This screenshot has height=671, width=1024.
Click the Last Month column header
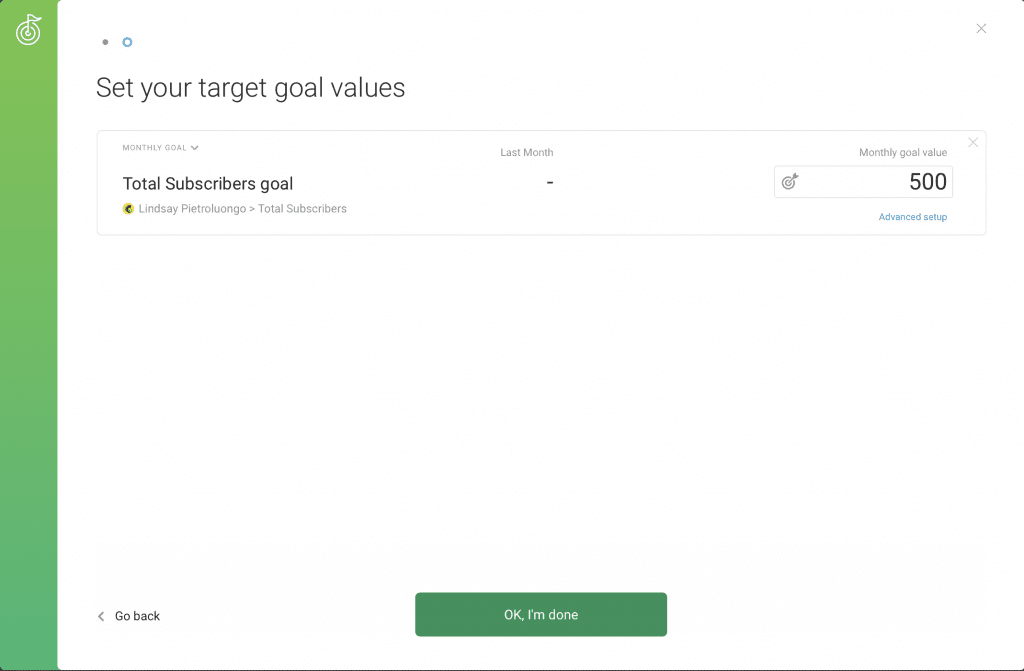click(x=526, y=152)
